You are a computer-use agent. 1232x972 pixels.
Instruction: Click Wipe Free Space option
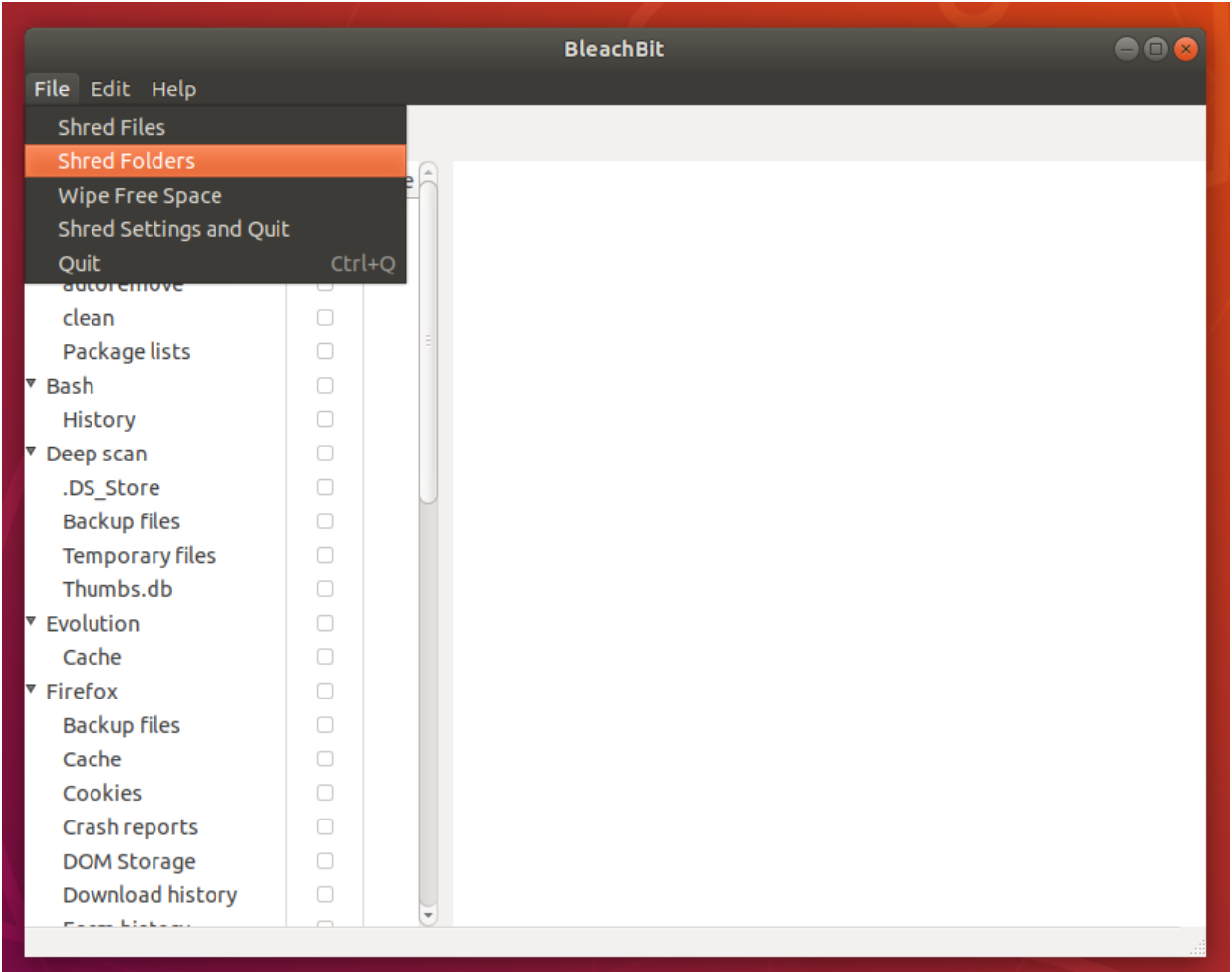click(140, 195)
